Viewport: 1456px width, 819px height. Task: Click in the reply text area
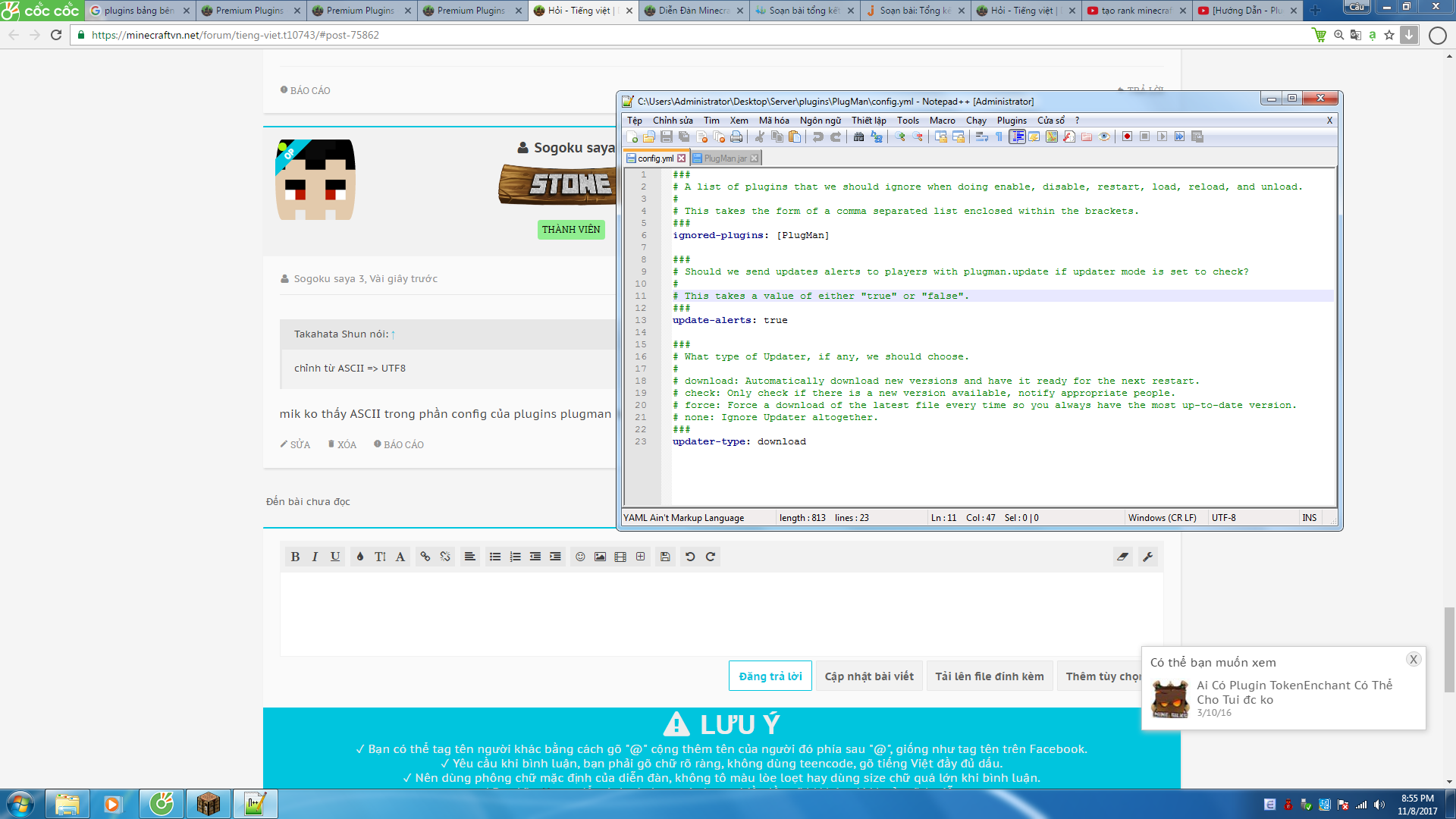click(720, 614)
